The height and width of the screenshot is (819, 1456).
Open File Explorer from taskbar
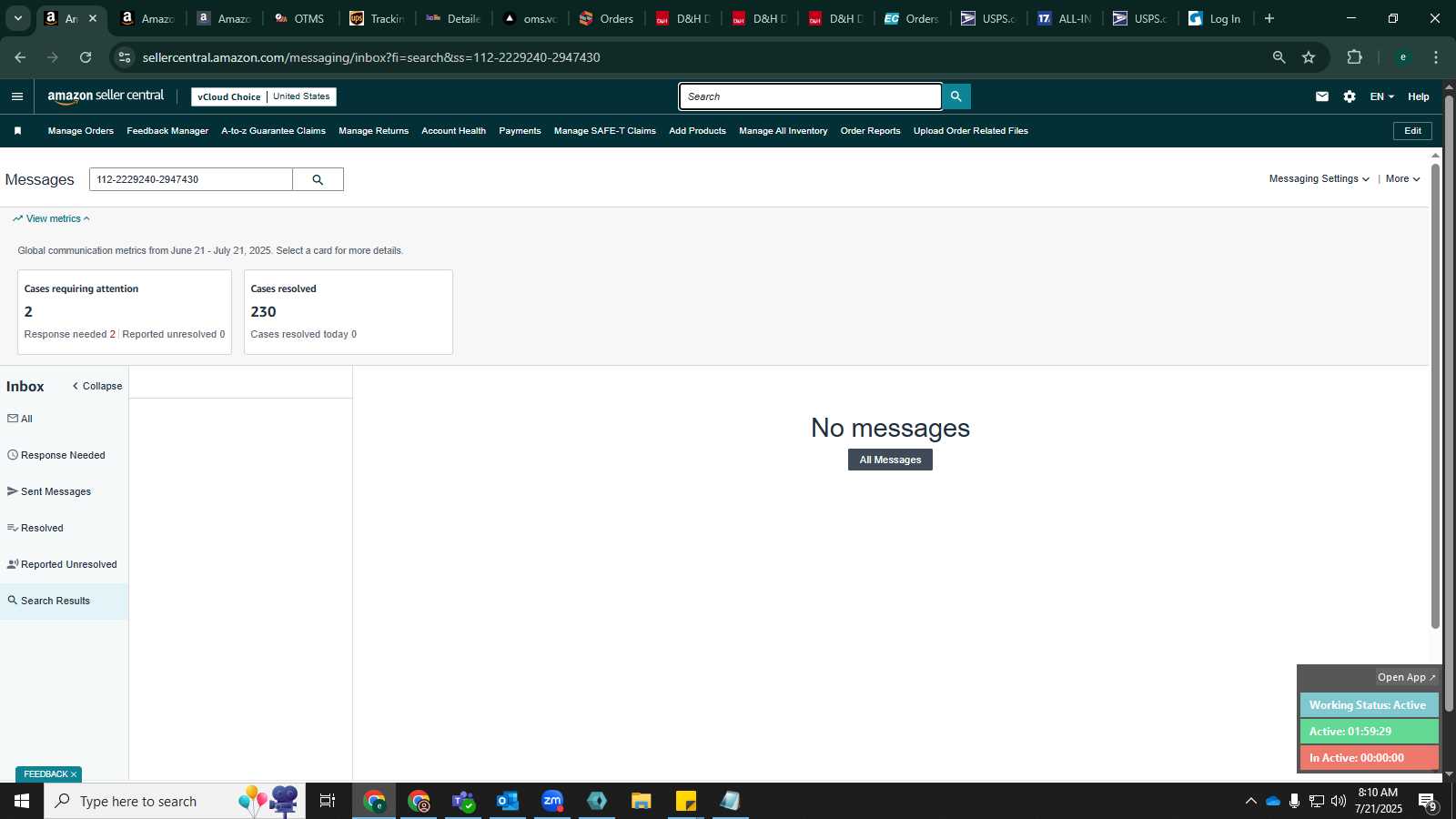click(642, 801)
